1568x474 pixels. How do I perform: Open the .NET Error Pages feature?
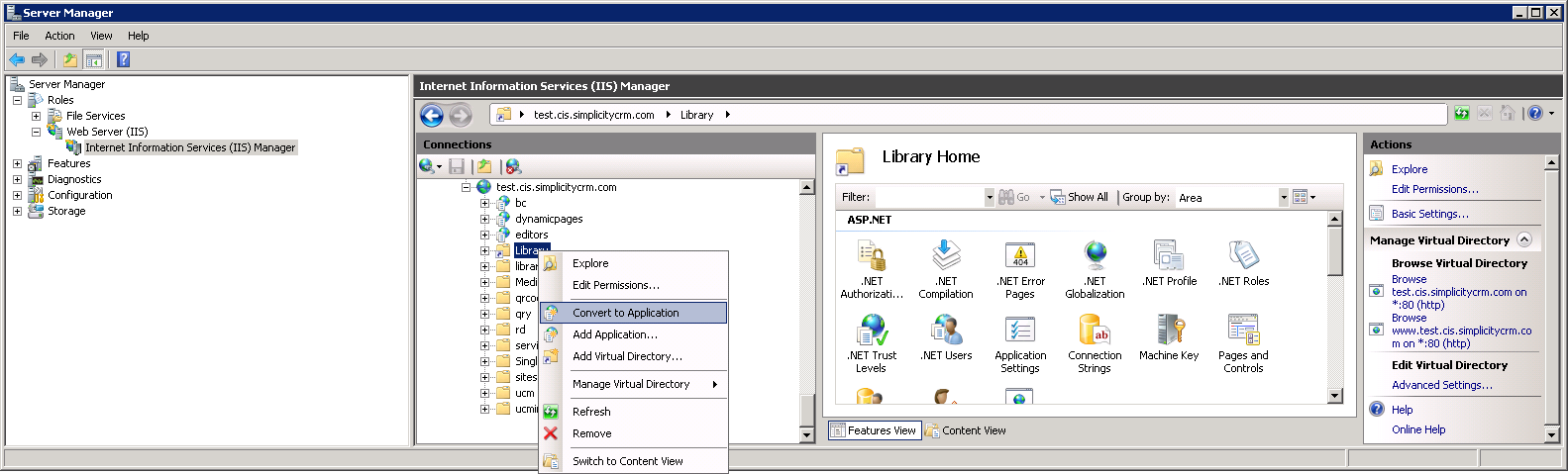(x=1020, y=269)
